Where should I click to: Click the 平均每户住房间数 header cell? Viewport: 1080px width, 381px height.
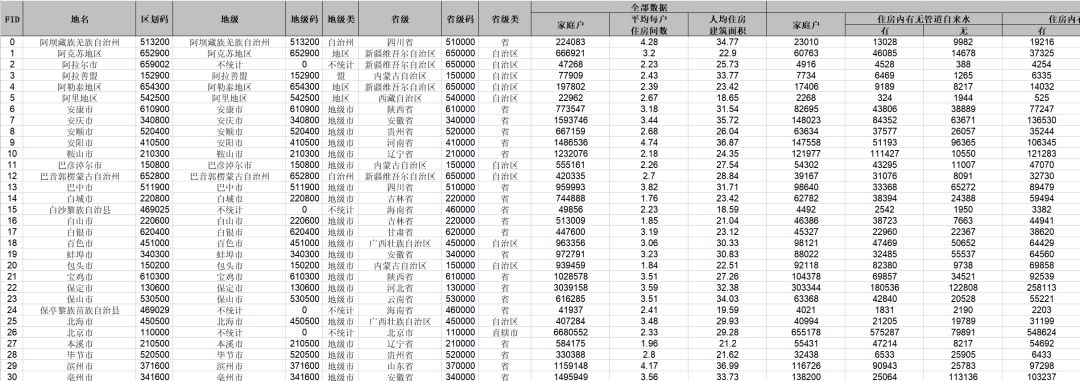click(x=649, y=25)
